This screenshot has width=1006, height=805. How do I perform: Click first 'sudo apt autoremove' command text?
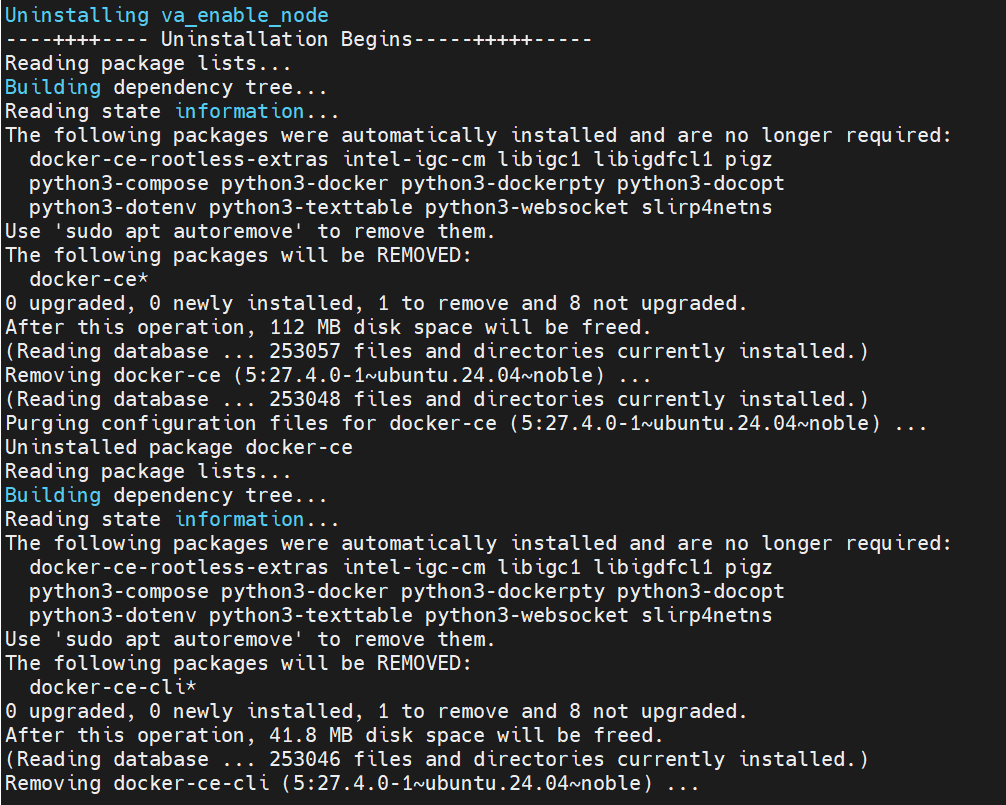tap(178, 231)
